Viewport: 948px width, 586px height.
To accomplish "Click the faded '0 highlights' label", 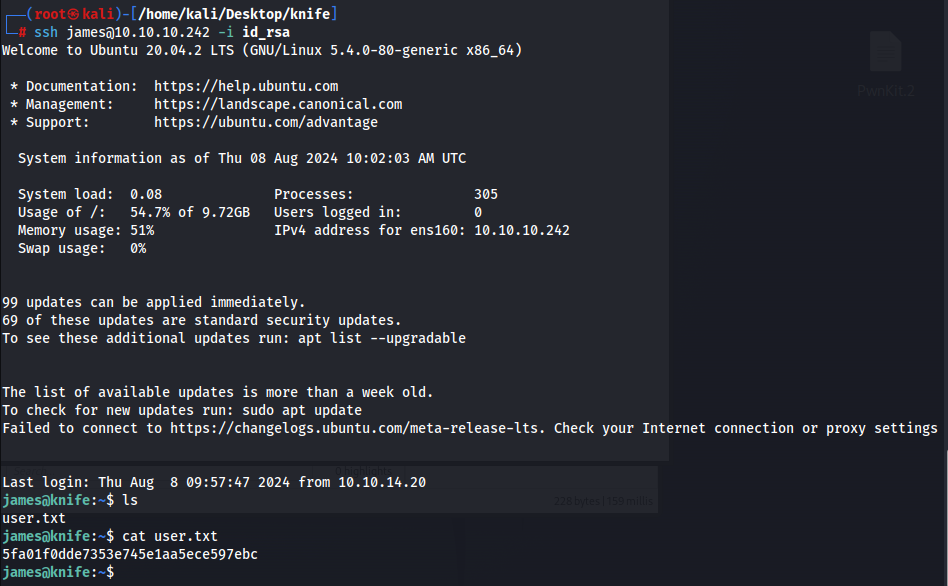I will [363, 470].
